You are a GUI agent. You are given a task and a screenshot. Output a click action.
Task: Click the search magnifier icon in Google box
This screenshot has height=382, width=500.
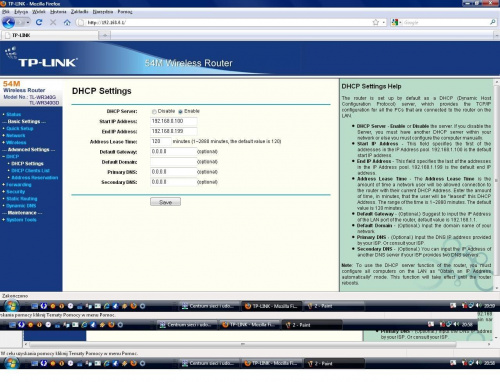(493, 22)
